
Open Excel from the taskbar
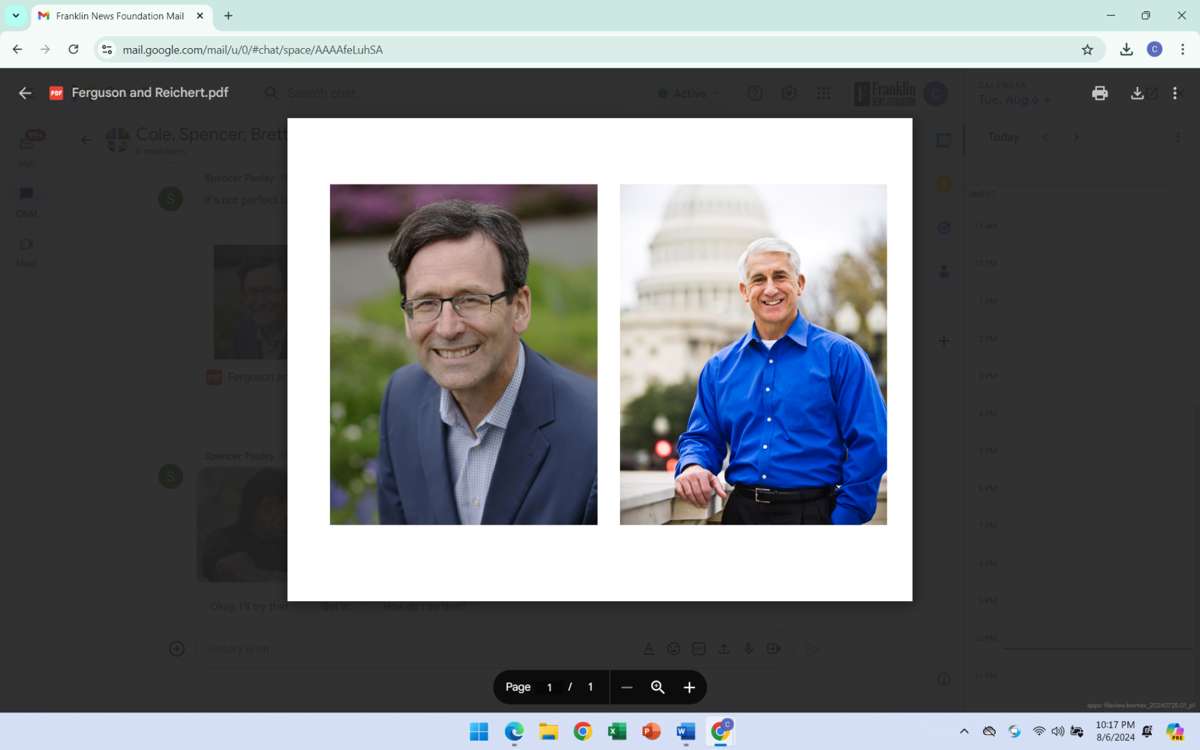pyautogui.click(x=617, y=732)
